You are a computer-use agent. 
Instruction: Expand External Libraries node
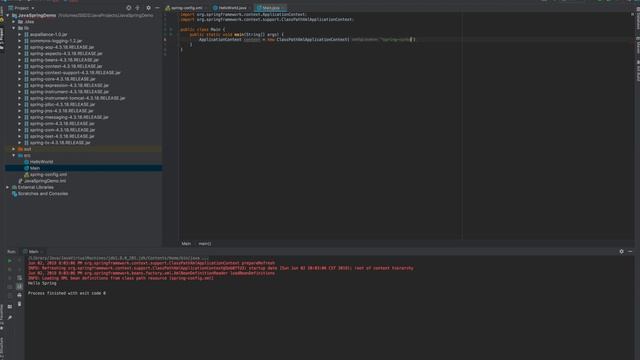click(x=8, y=187)
